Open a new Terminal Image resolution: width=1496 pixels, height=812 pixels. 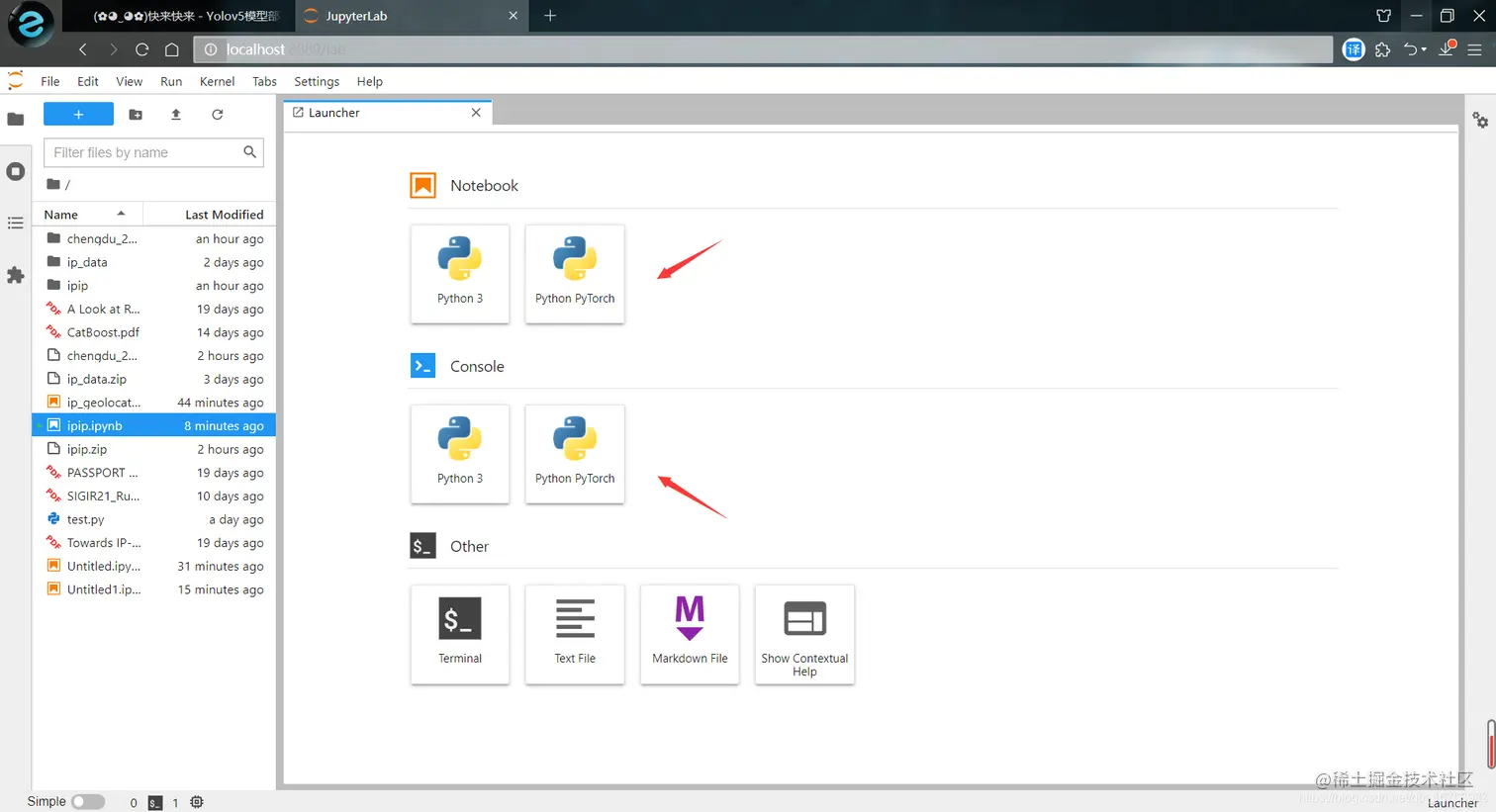[x=460, y=633]
